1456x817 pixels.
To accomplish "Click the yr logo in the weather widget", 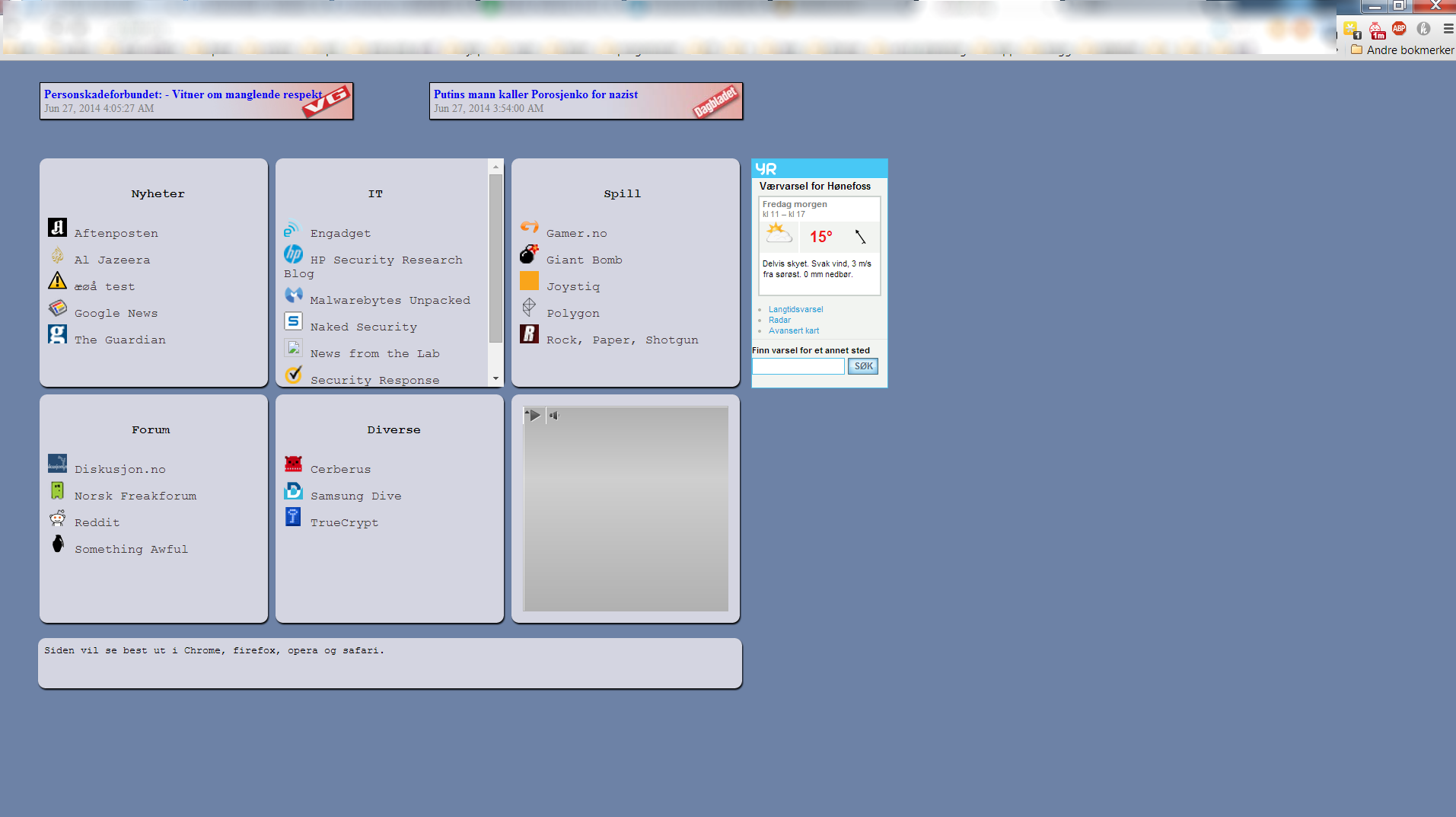I will 766,169.
